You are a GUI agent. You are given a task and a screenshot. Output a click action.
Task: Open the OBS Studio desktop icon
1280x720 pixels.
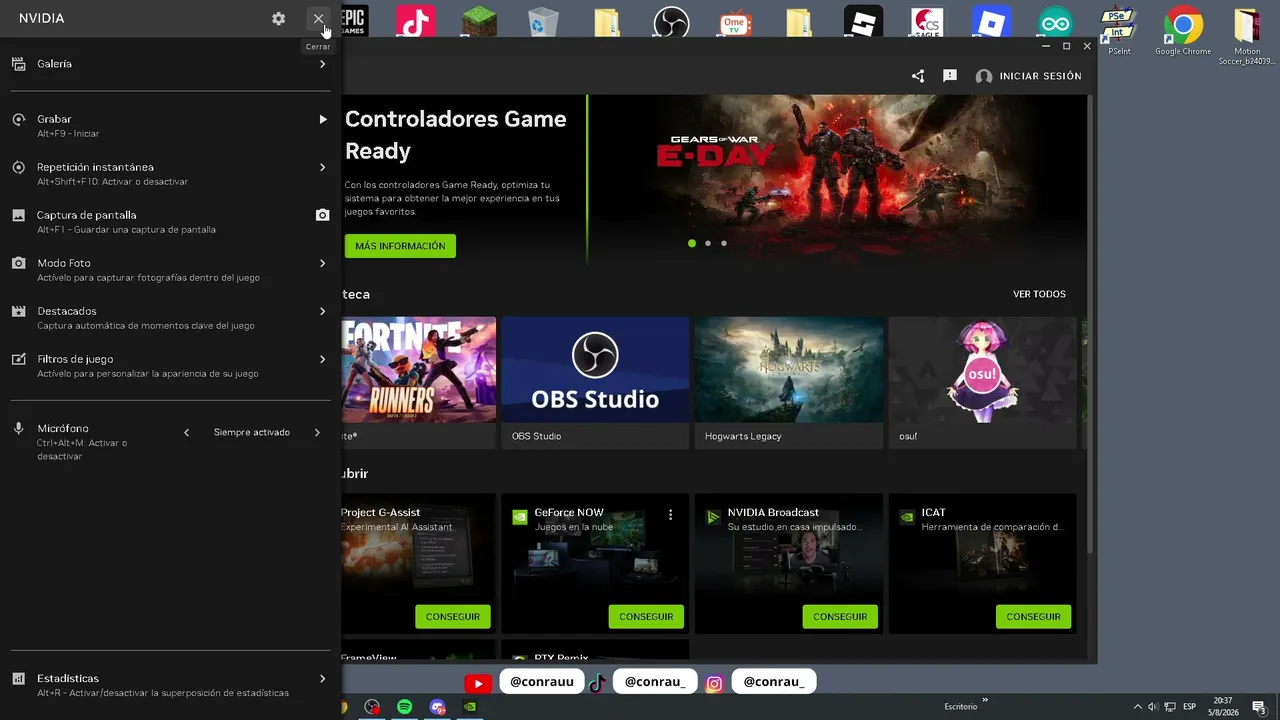click(671, 22)
